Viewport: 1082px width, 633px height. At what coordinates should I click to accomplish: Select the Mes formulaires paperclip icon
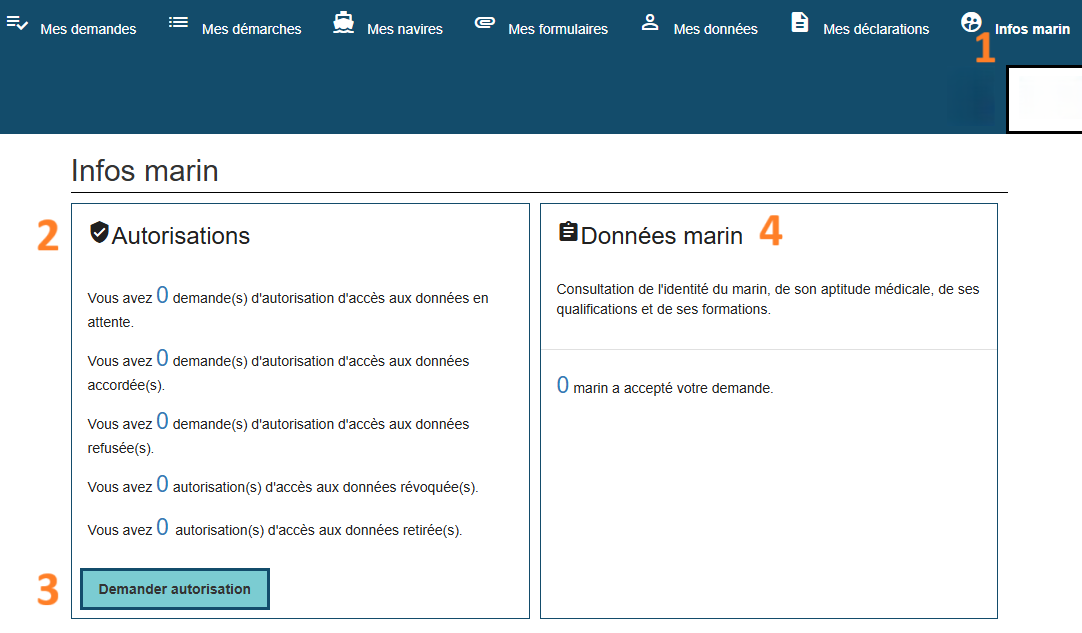tap(485, 22)
